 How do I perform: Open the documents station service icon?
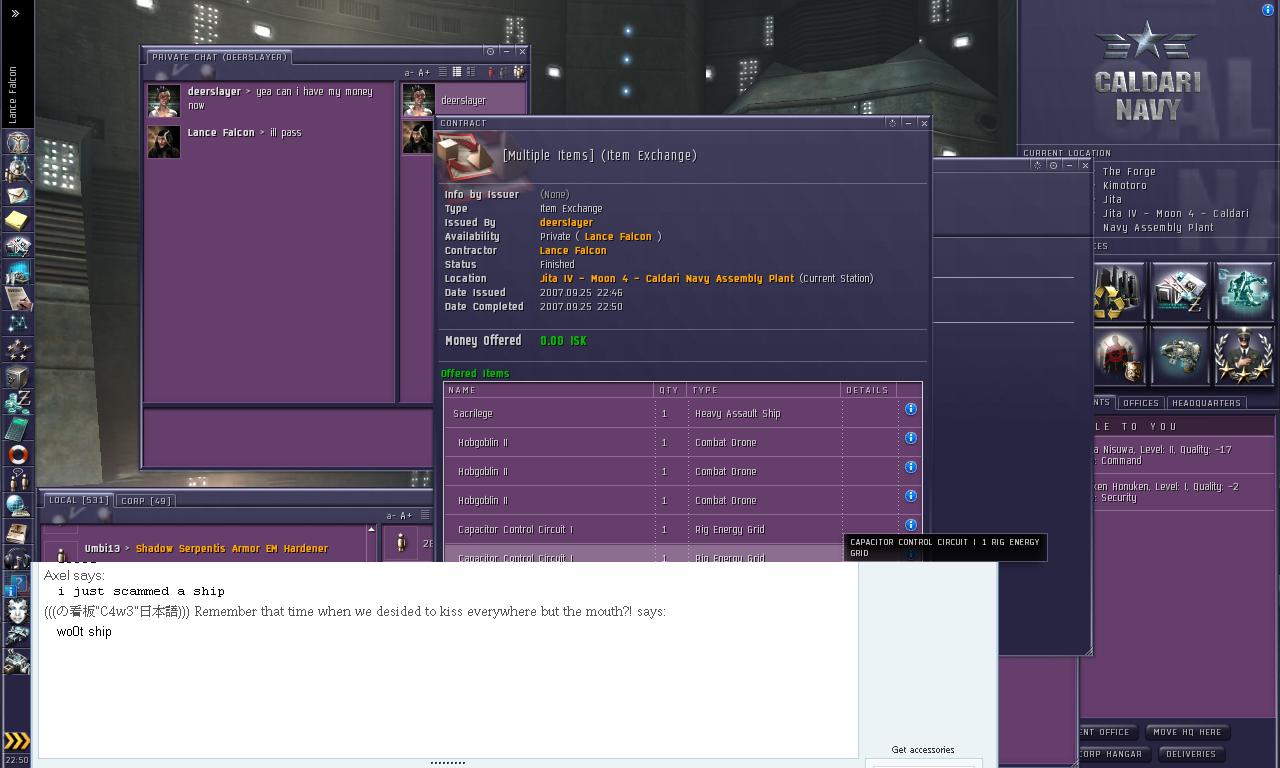[x=1180, y=291]
